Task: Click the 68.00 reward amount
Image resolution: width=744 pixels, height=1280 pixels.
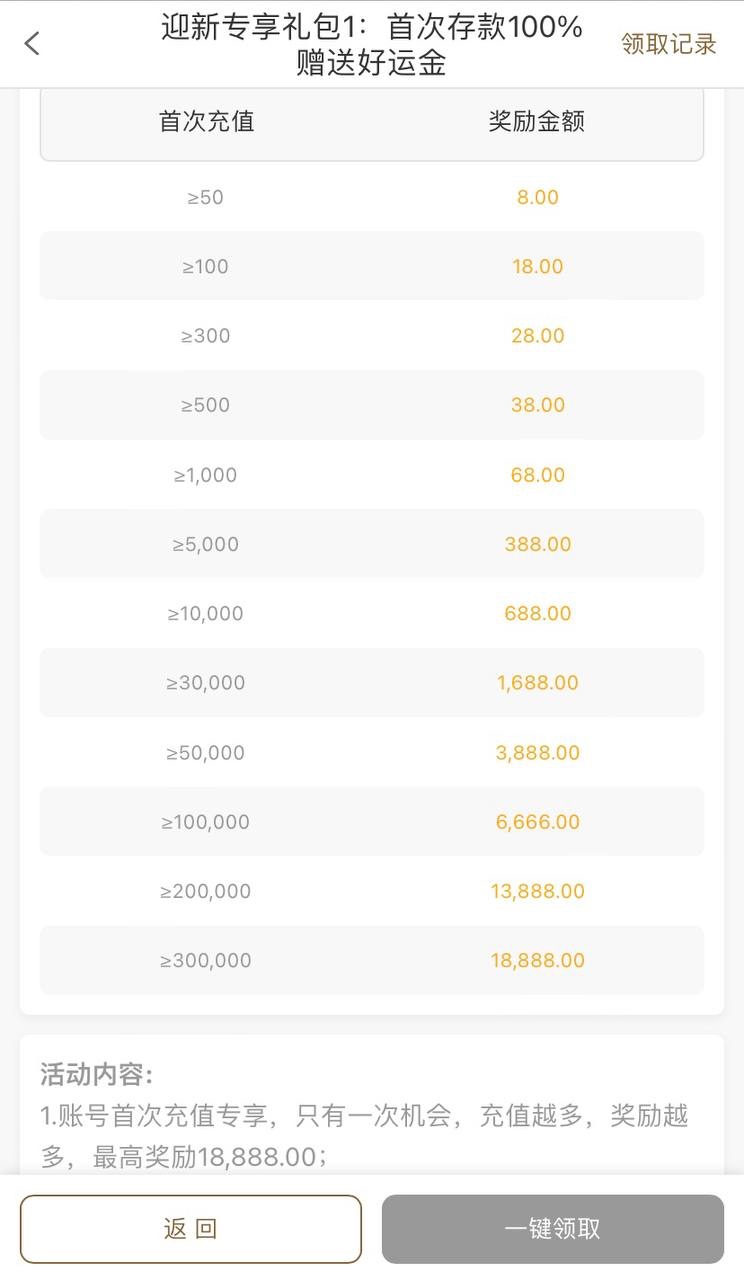Action: 537,475
